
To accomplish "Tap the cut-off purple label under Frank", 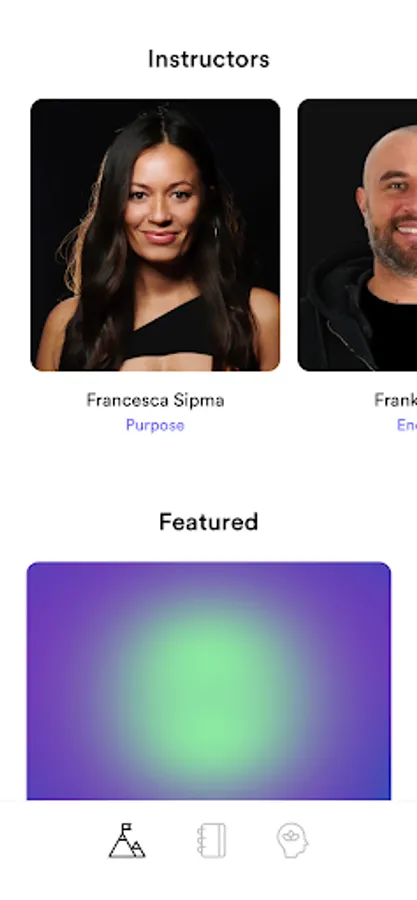I will (x=407, y=425).
